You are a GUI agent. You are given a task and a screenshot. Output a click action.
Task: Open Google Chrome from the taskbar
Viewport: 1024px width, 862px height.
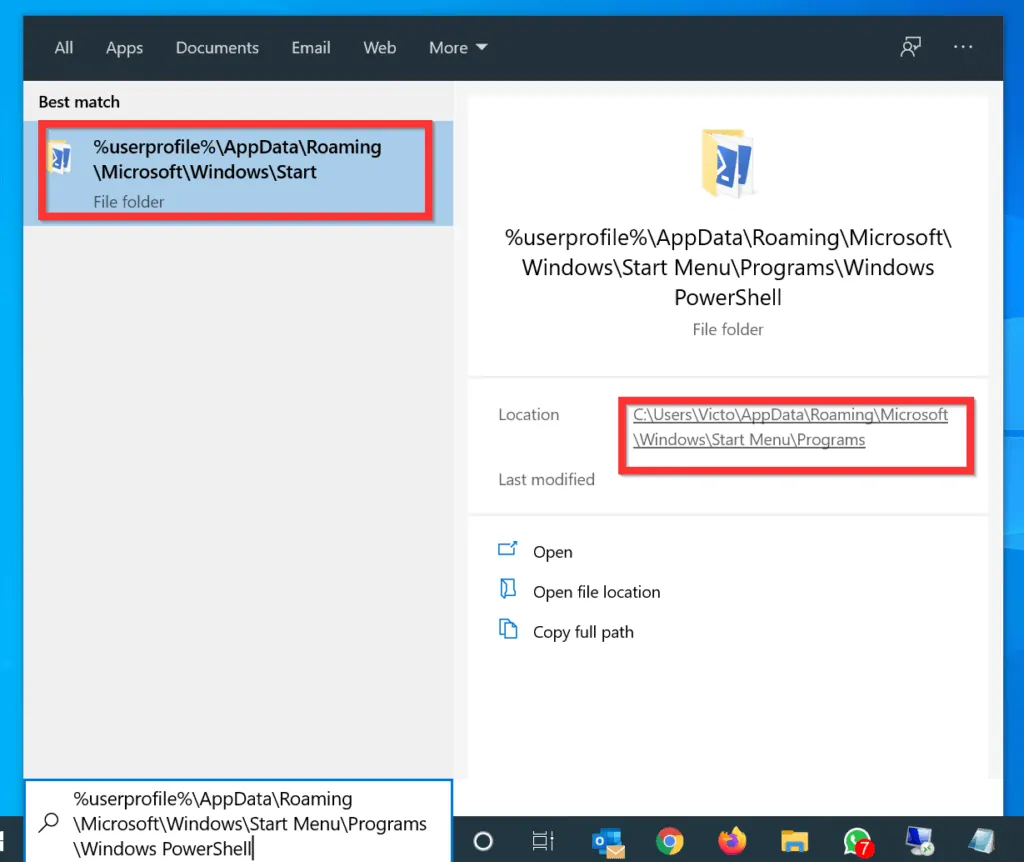670,841
